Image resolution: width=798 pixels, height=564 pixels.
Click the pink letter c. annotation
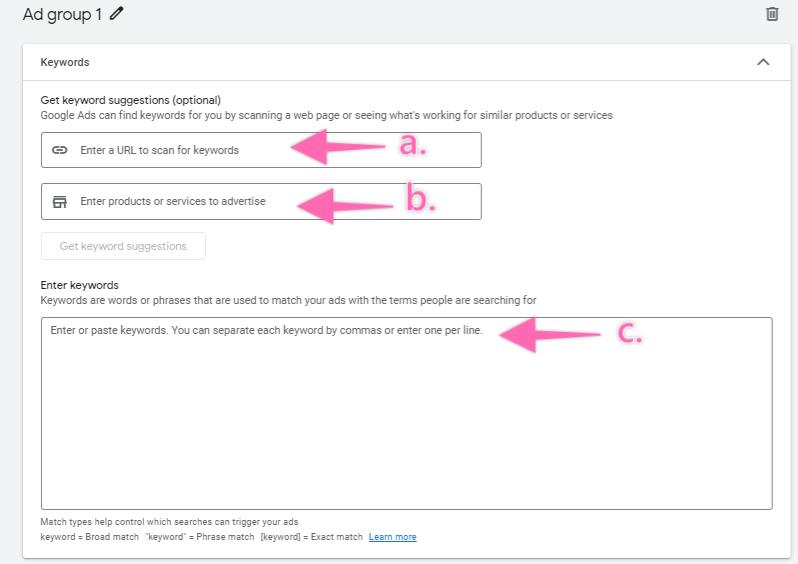coord(630,333)
